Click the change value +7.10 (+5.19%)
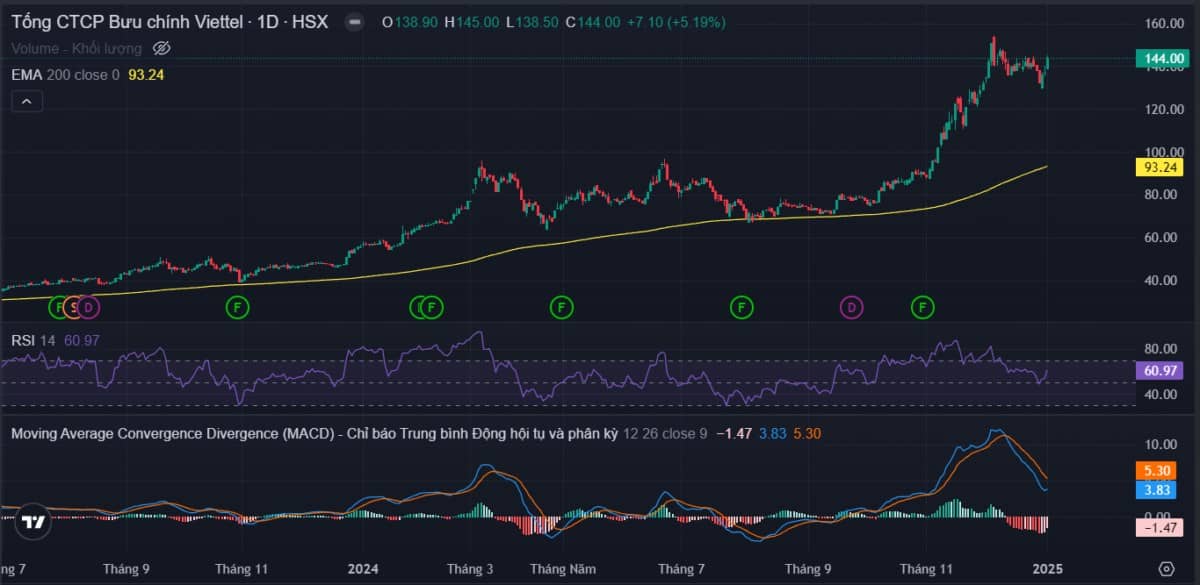 (677, 22)
